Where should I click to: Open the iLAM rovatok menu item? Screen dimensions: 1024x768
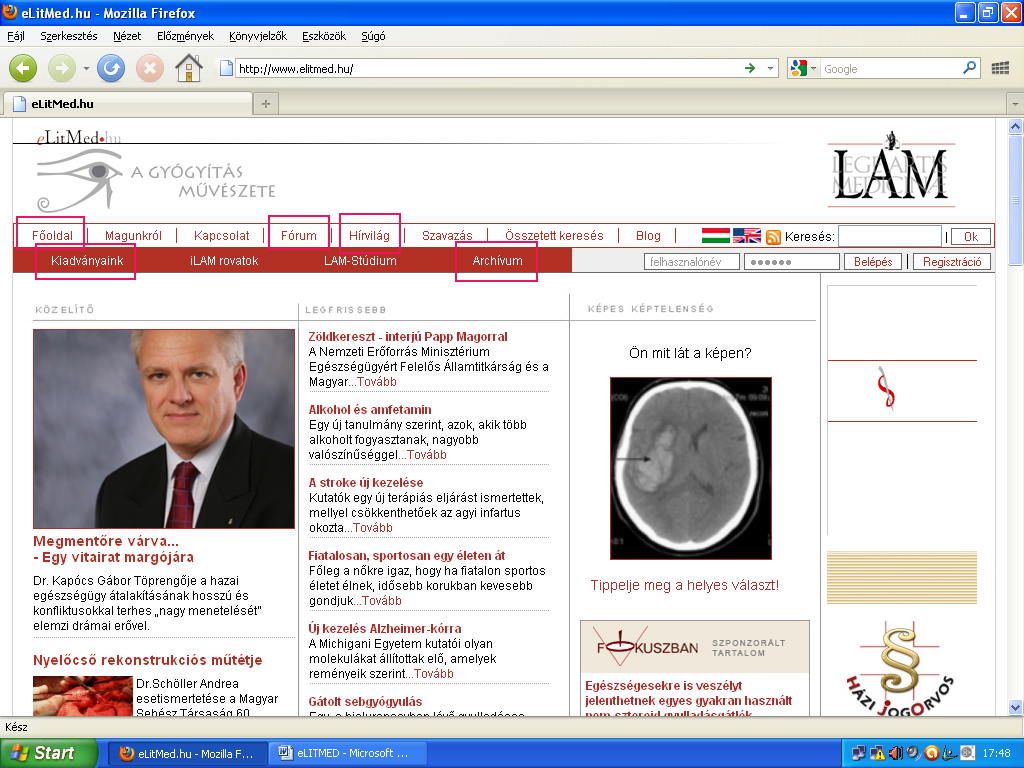(224, 261)
